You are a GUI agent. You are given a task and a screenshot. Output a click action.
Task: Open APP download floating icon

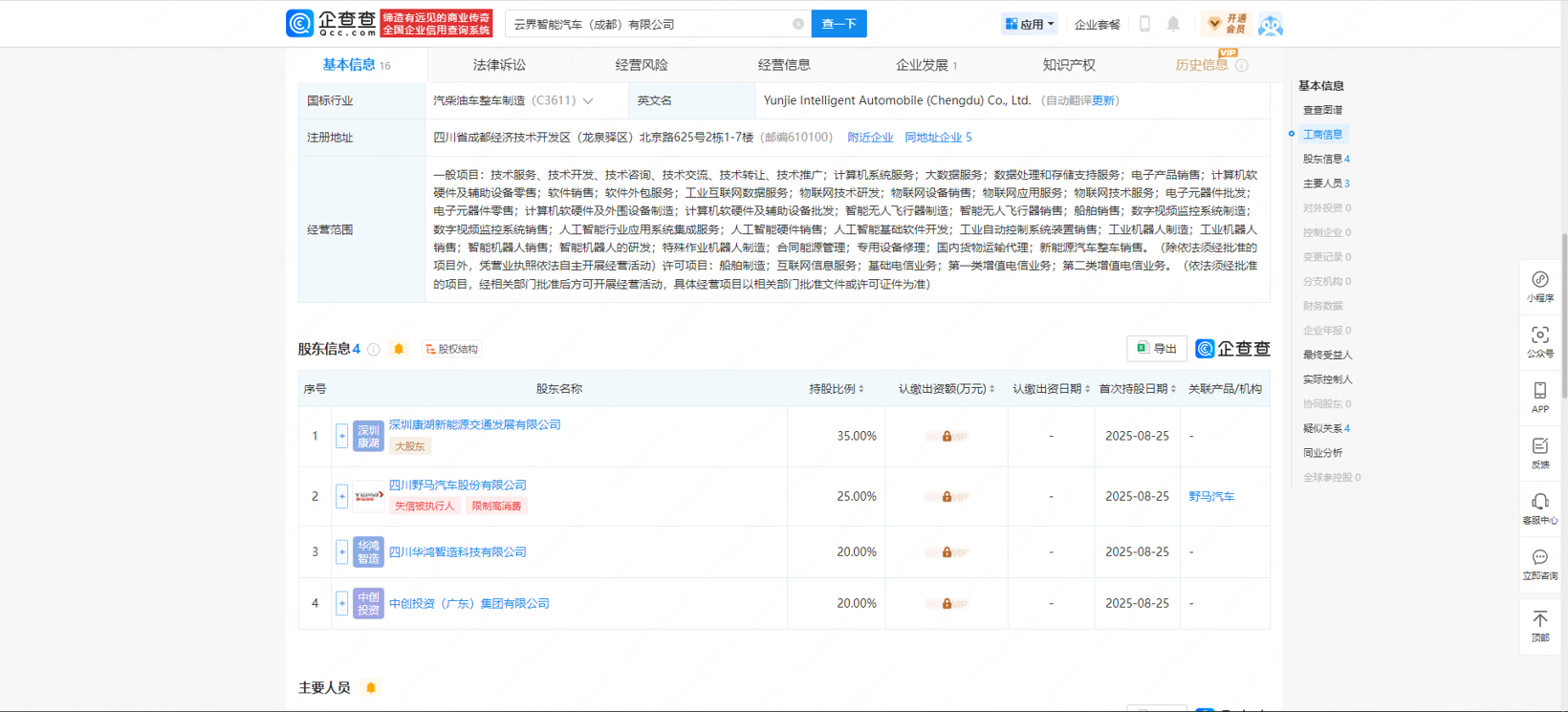coord(1540,398)
